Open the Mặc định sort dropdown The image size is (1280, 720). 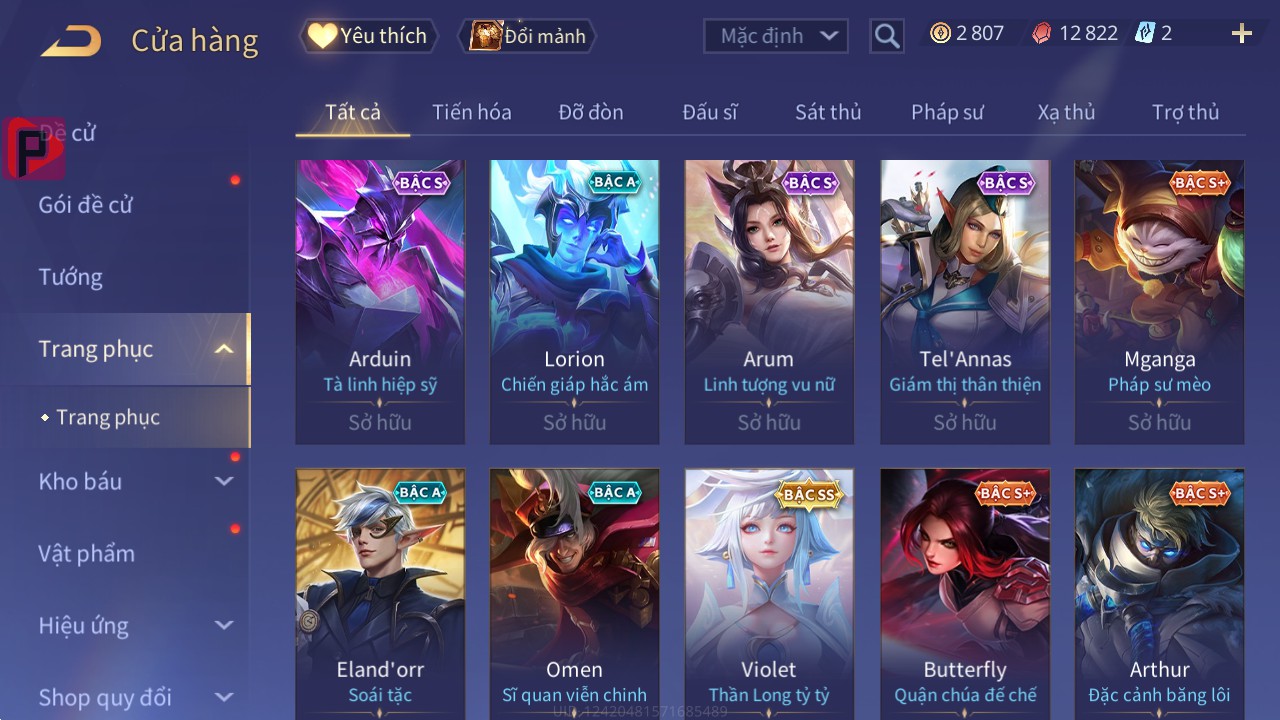click(776, 36)
